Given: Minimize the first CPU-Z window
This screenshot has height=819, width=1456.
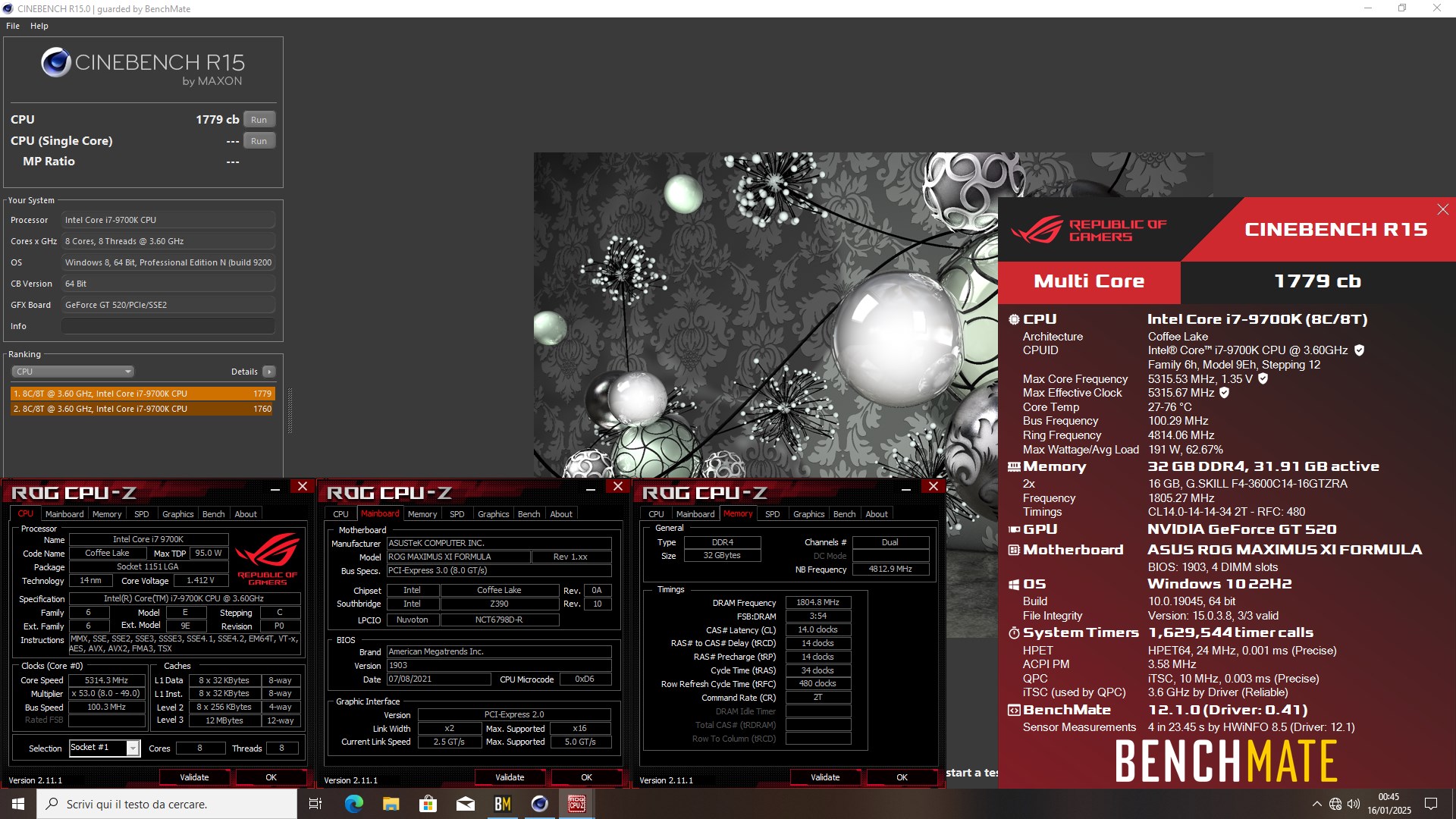Looking at the screenshot, I should click(x=275, y=489).
